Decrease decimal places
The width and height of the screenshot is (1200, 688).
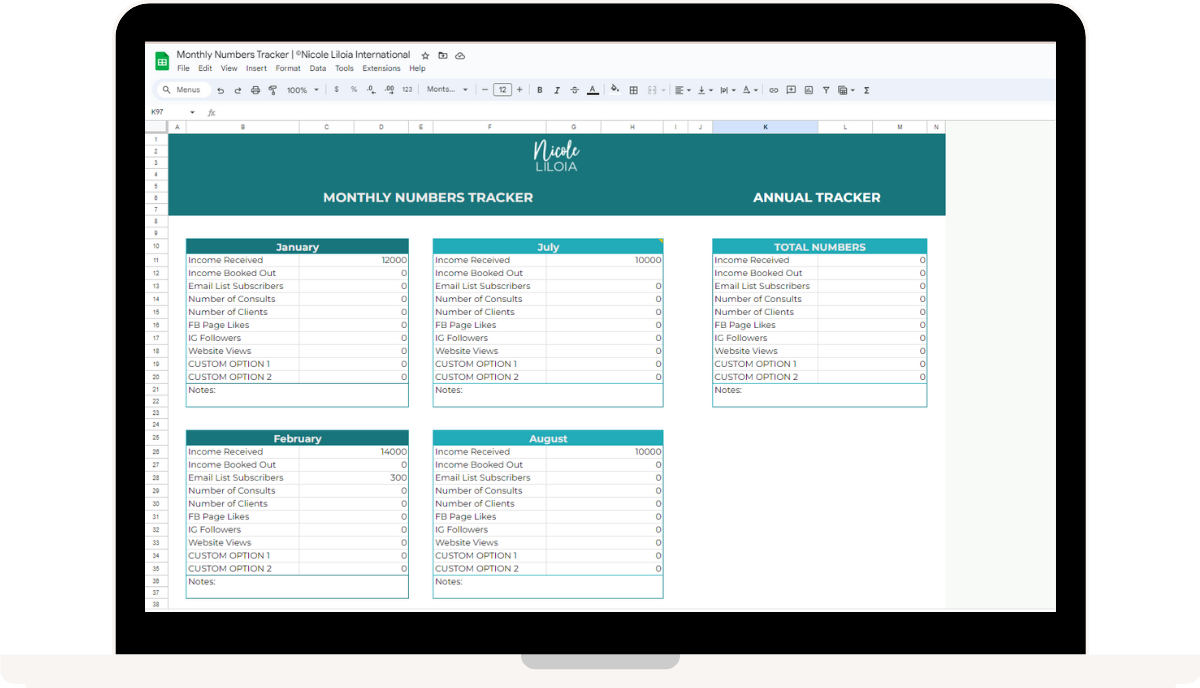coord(371,90)
